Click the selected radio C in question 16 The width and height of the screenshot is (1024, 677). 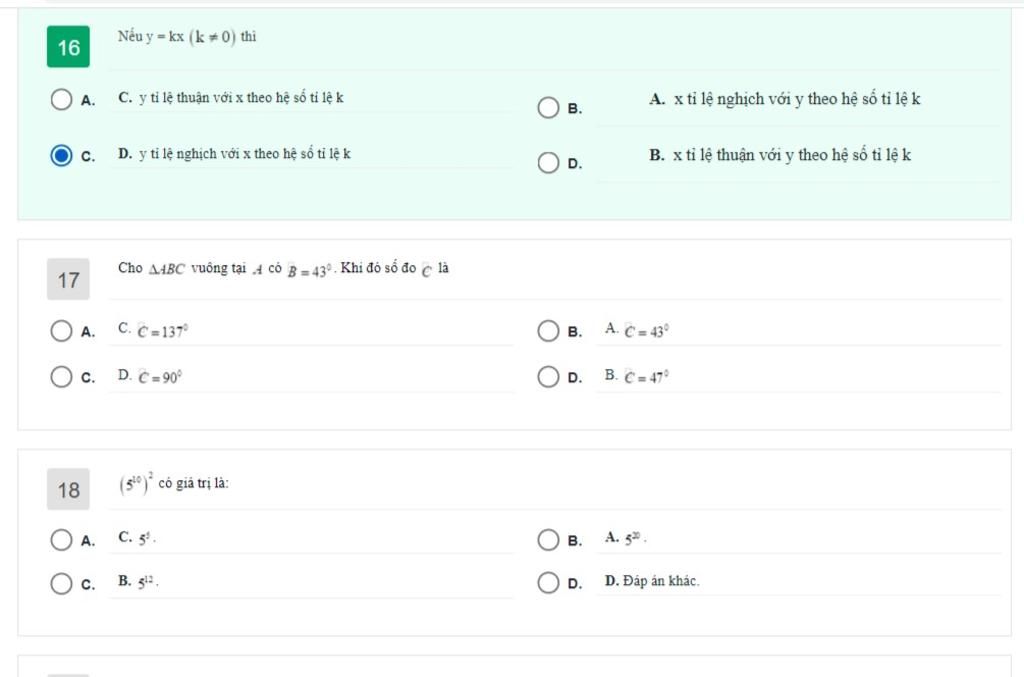point(62,156)
